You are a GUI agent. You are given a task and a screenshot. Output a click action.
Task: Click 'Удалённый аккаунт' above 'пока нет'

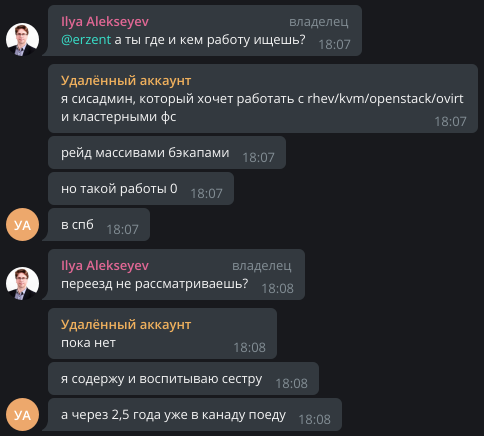pos(126,325)
